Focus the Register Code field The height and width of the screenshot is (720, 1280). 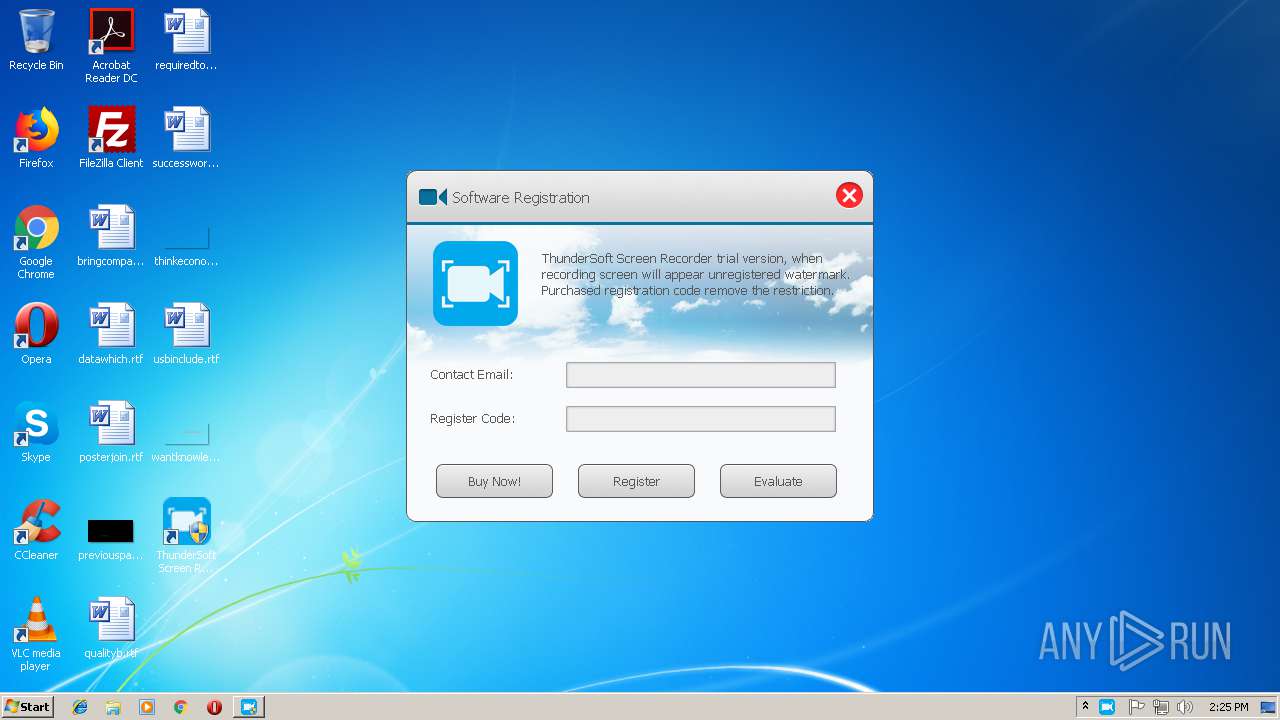click(700, 419)
